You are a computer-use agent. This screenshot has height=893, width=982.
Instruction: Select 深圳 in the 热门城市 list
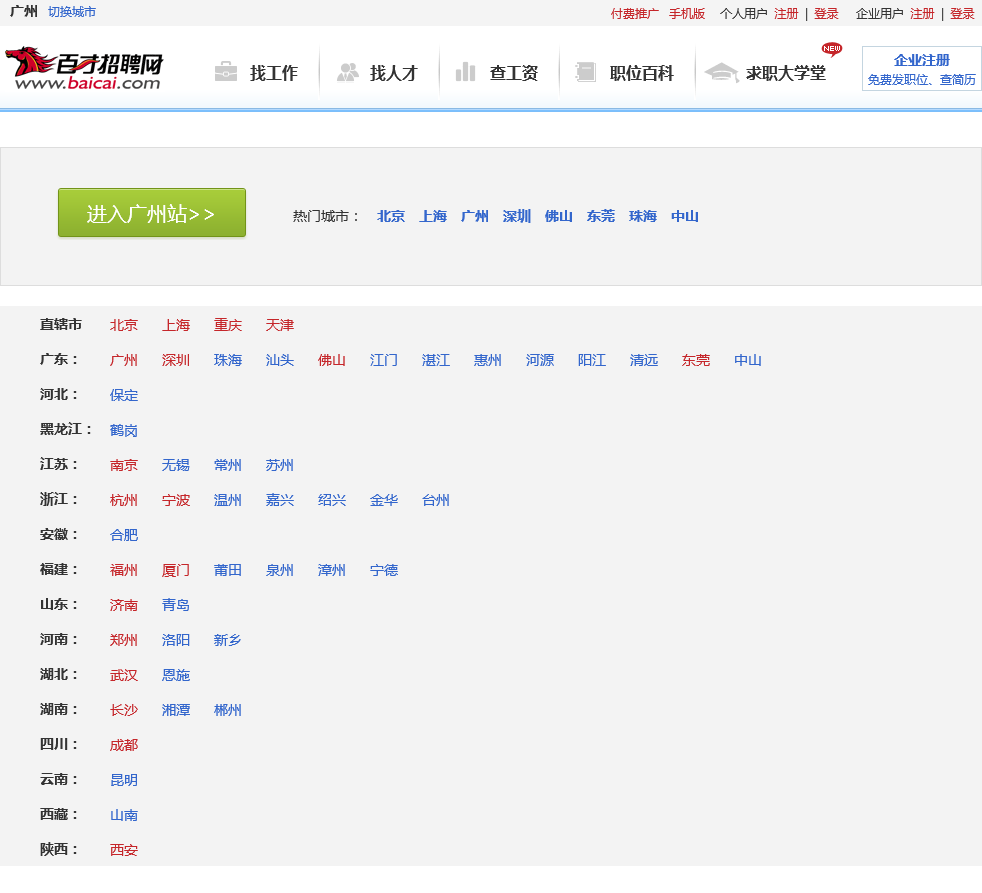517,216
